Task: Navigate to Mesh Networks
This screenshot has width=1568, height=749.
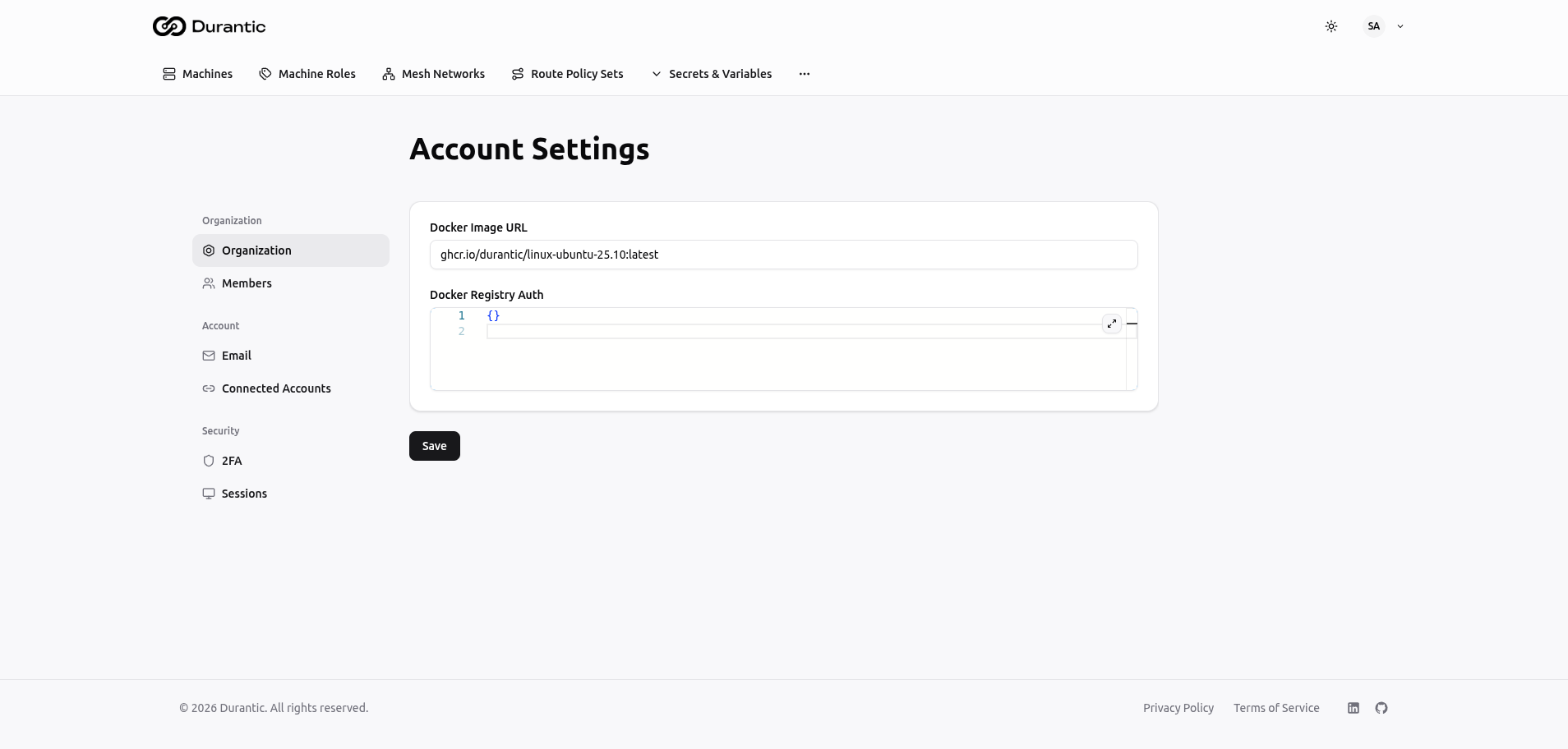Action: pos(434,74)
